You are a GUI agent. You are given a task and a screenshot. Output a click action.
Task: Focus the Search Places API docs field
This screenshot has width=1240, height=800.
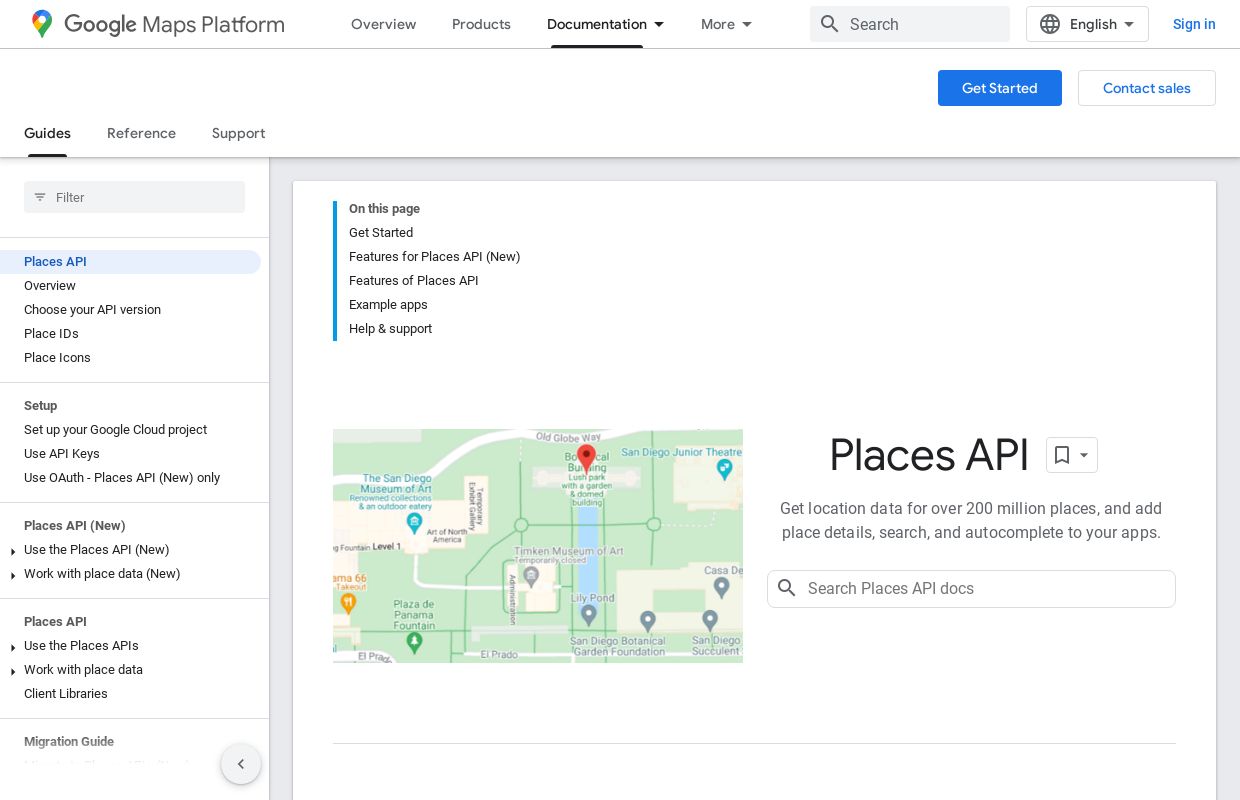click(x=971, y=588)
